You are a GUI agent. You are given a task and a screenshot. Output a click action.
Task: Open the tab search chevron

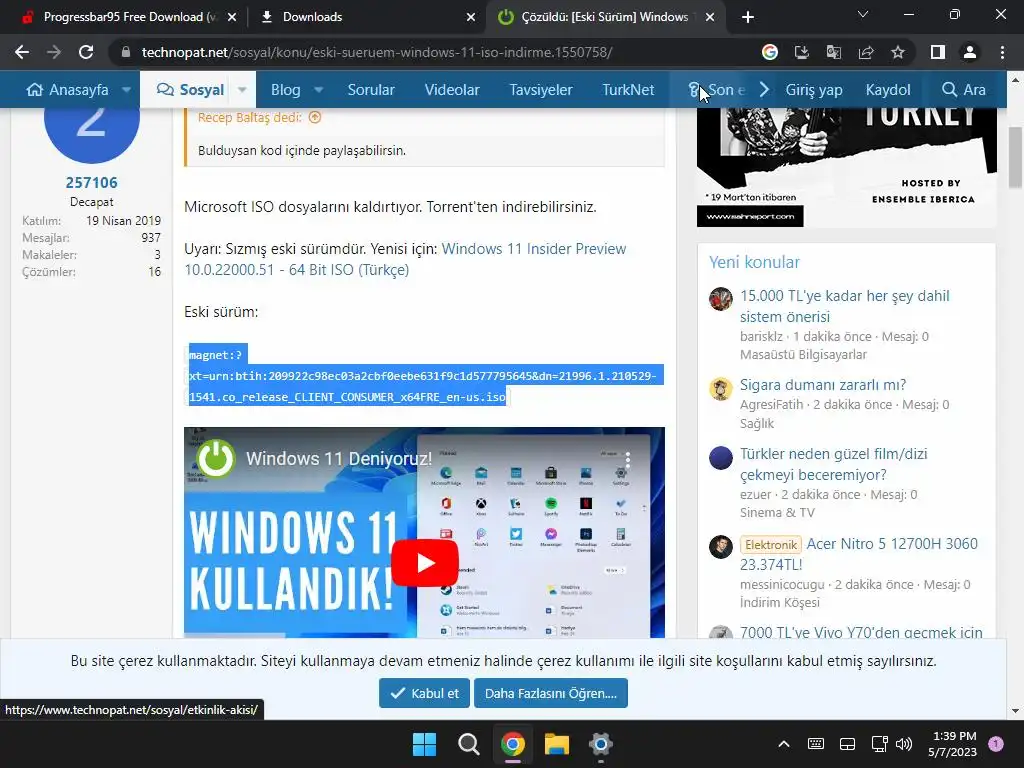863,14
